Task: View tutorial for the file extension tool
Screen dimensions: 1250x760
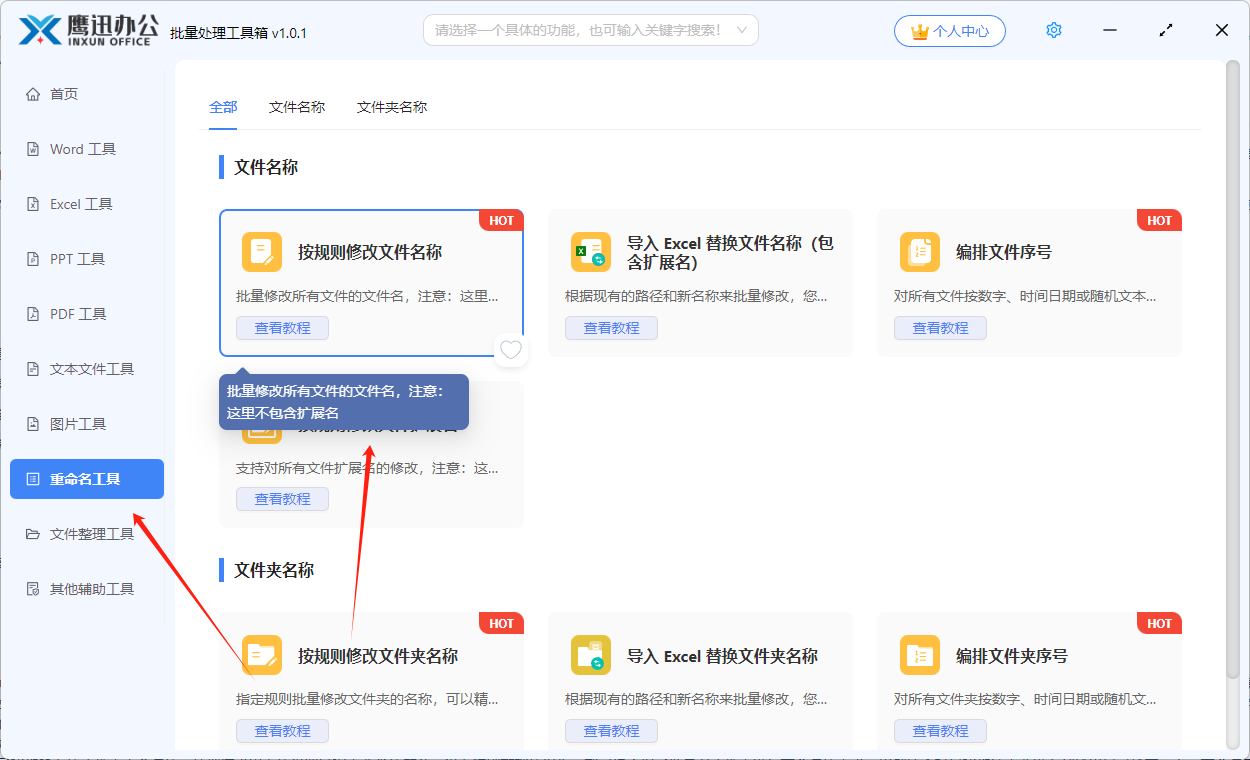Action: click(282, 499)
